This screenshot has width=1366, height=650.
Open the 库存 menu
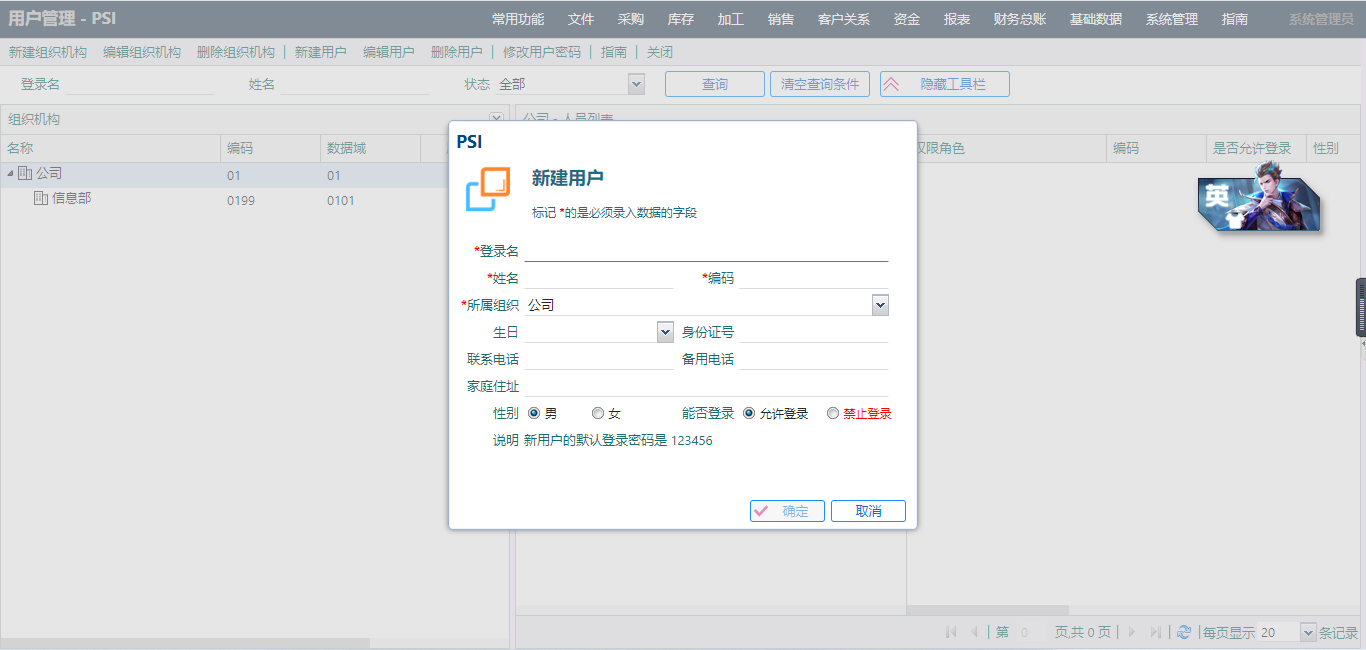(681, 19)
